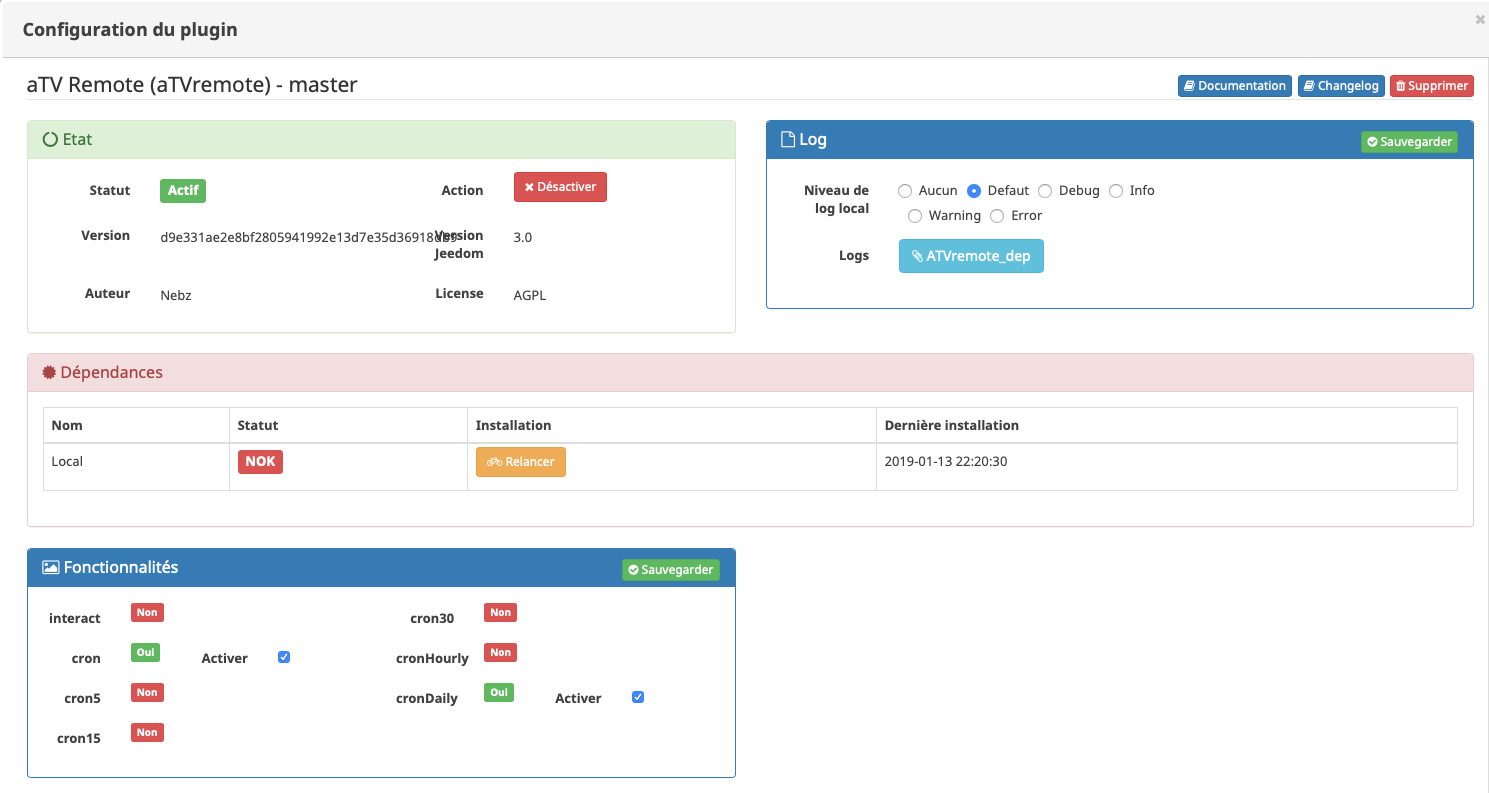Click the gear icon beside Dépendances
1489x793 pixels.
(x=49, y=373)
